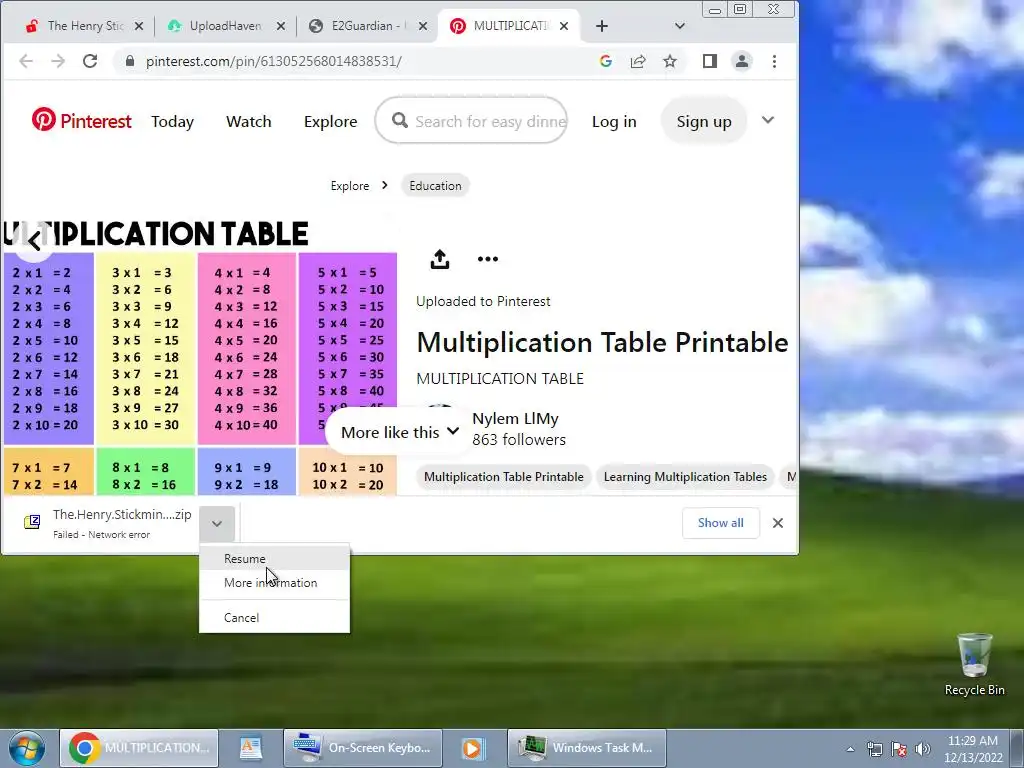
Task: Click the network tray icon
Action: (x=874, y=749)
